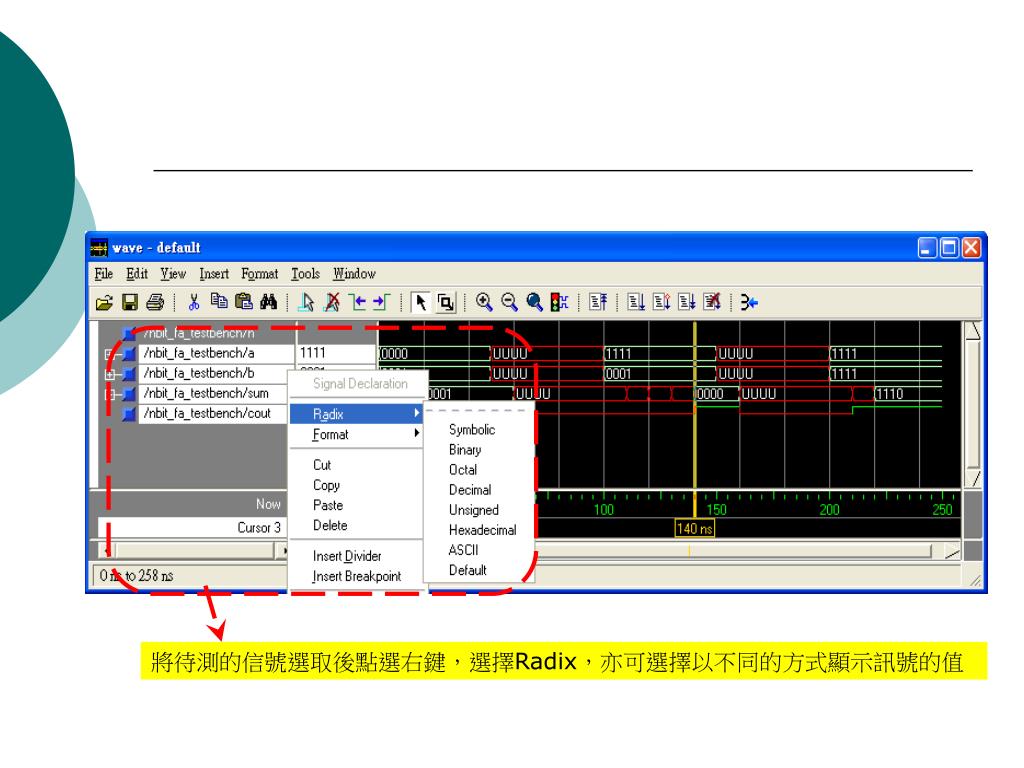The width and height of the screenshot is (1024, 768).
Task: Activate the Select Mode arrow tool
Action: 421,302
